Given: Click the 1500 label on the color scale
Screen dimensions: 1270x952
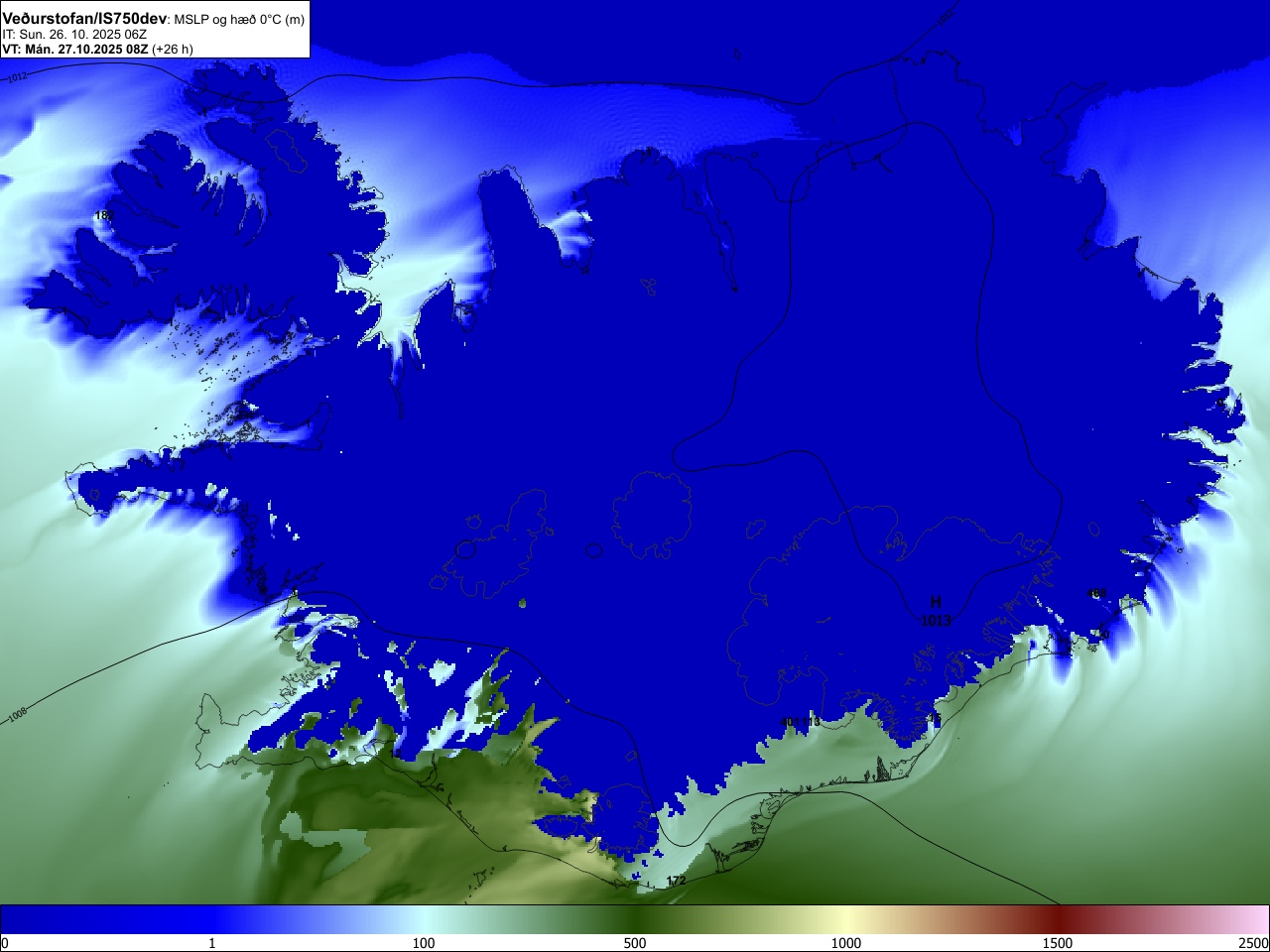Looking at the screenshot, I should 1058,943.
